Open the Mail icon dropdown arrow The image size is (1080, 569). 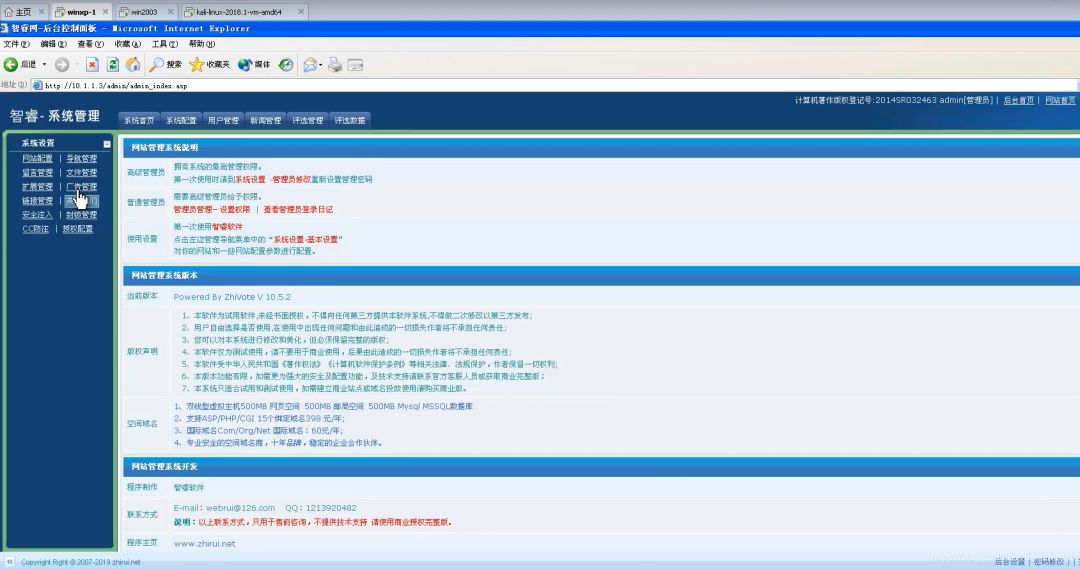tap(320, 65)
